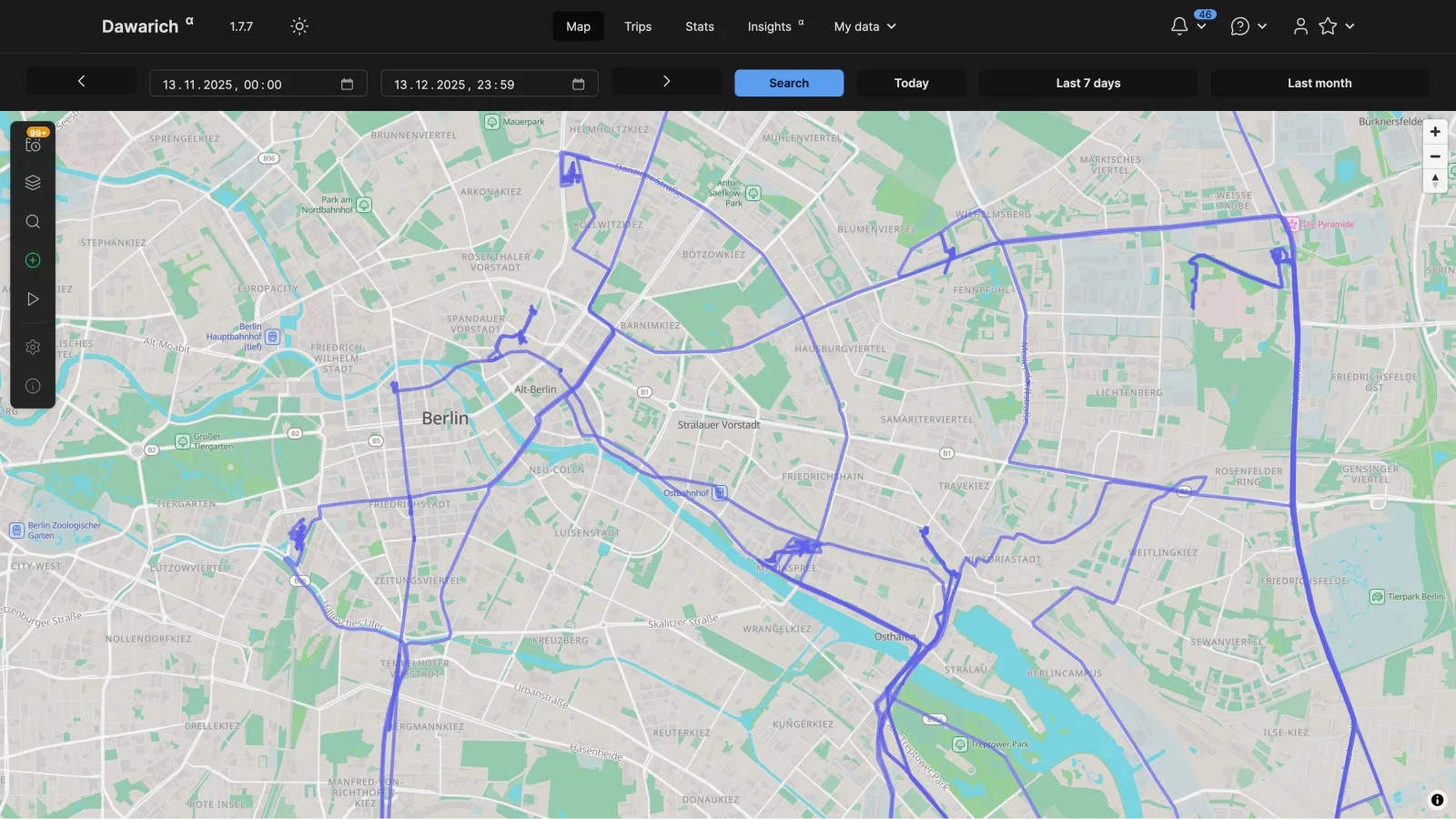Select Last month range
Screen dimensions: 1456x819
1319,83
